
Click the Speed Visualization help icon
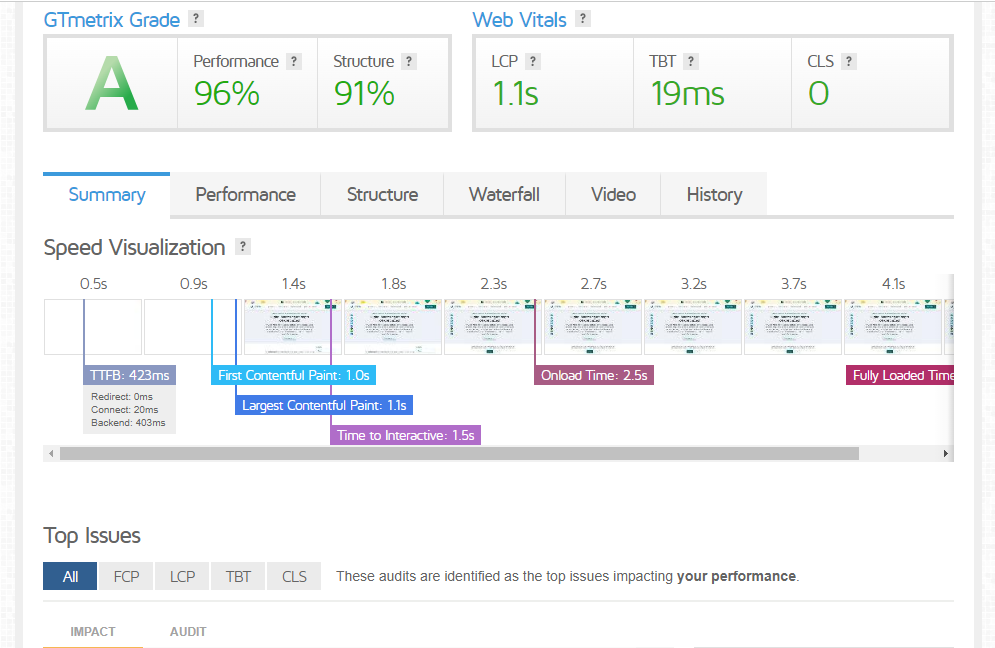point(242,246)
